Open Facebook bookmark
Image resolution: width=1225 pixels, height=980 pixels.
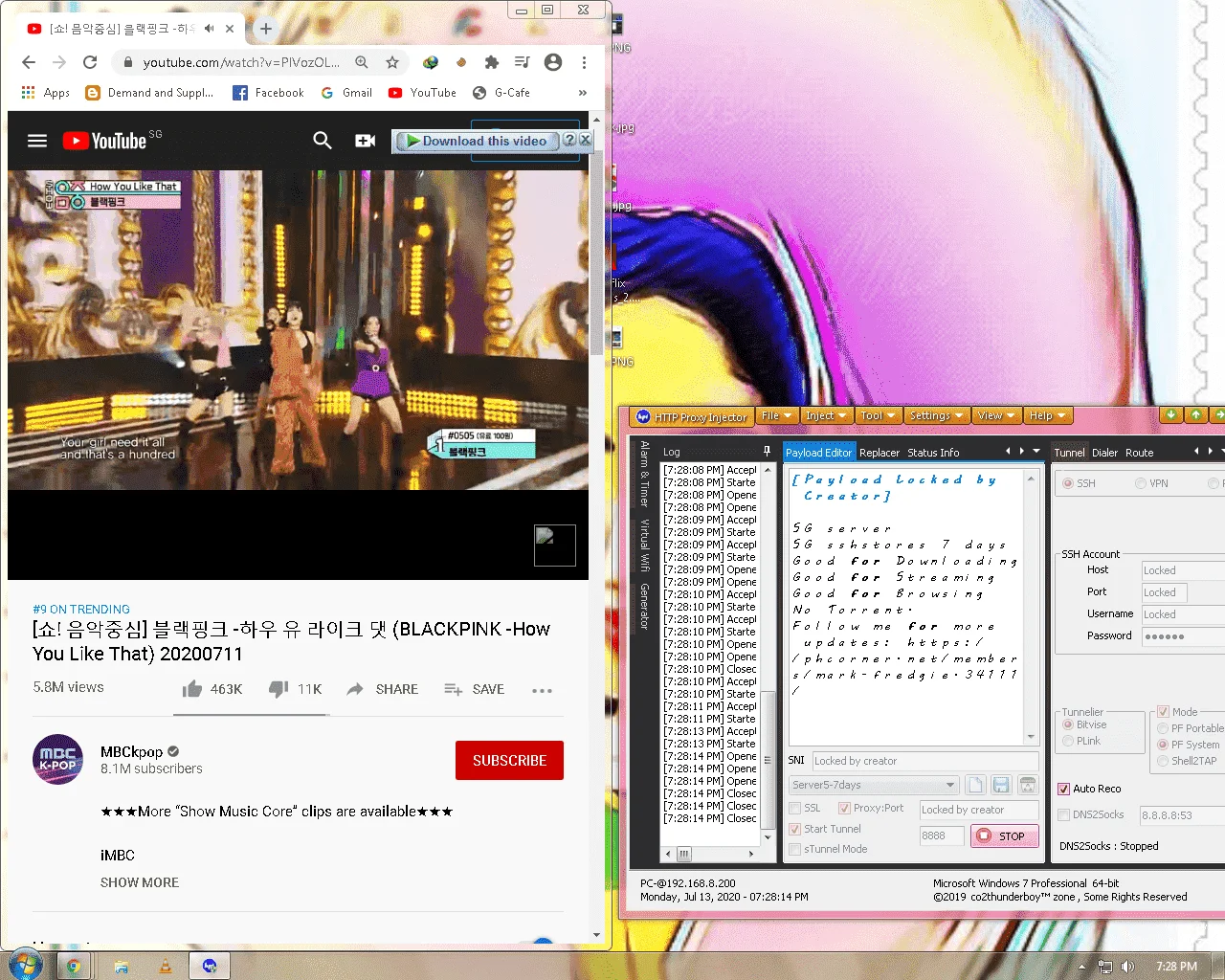coord(268,93)
